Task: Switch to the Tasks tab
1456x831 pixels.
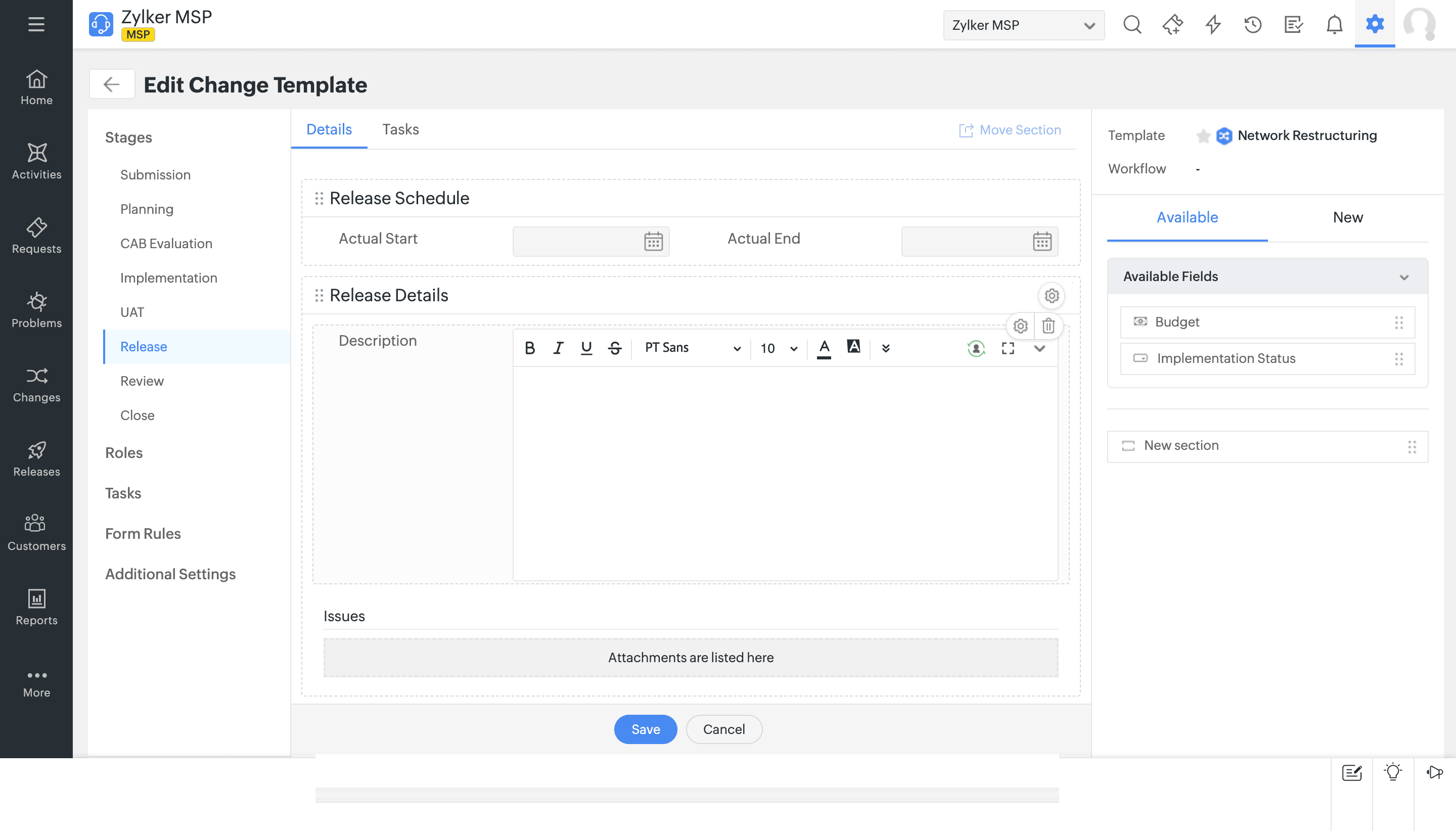Action: pos(400,129)
